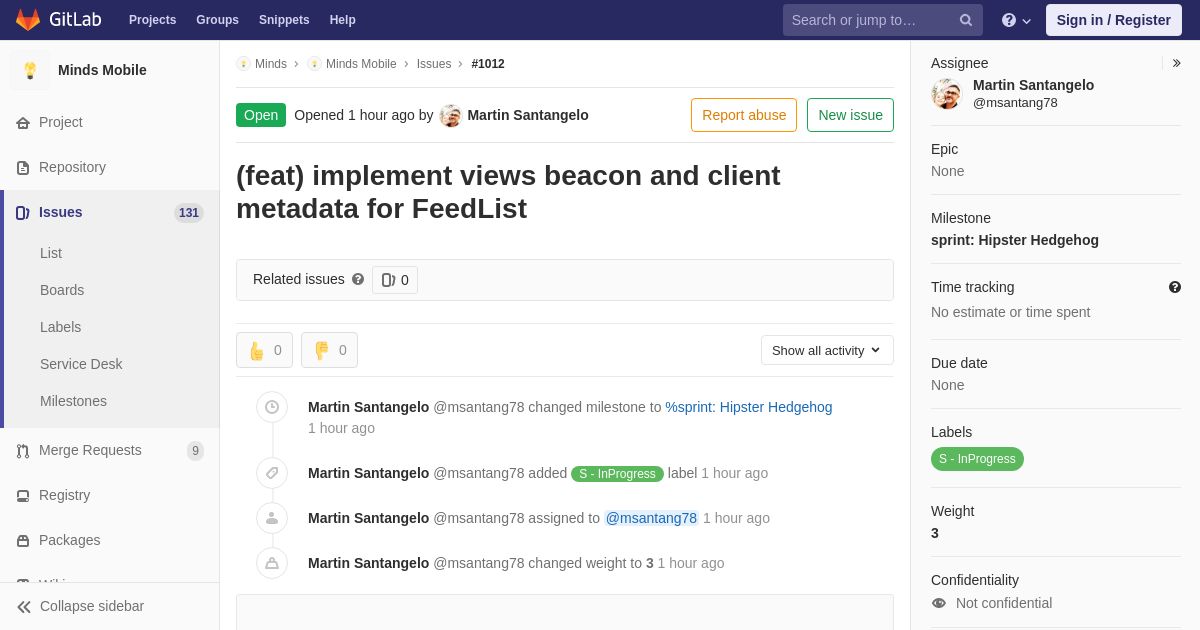The width and height of the screenshot is (1200, 630).
Task: Collapse right sidebar with double-arrow icon
Action: pos(1176,63)
